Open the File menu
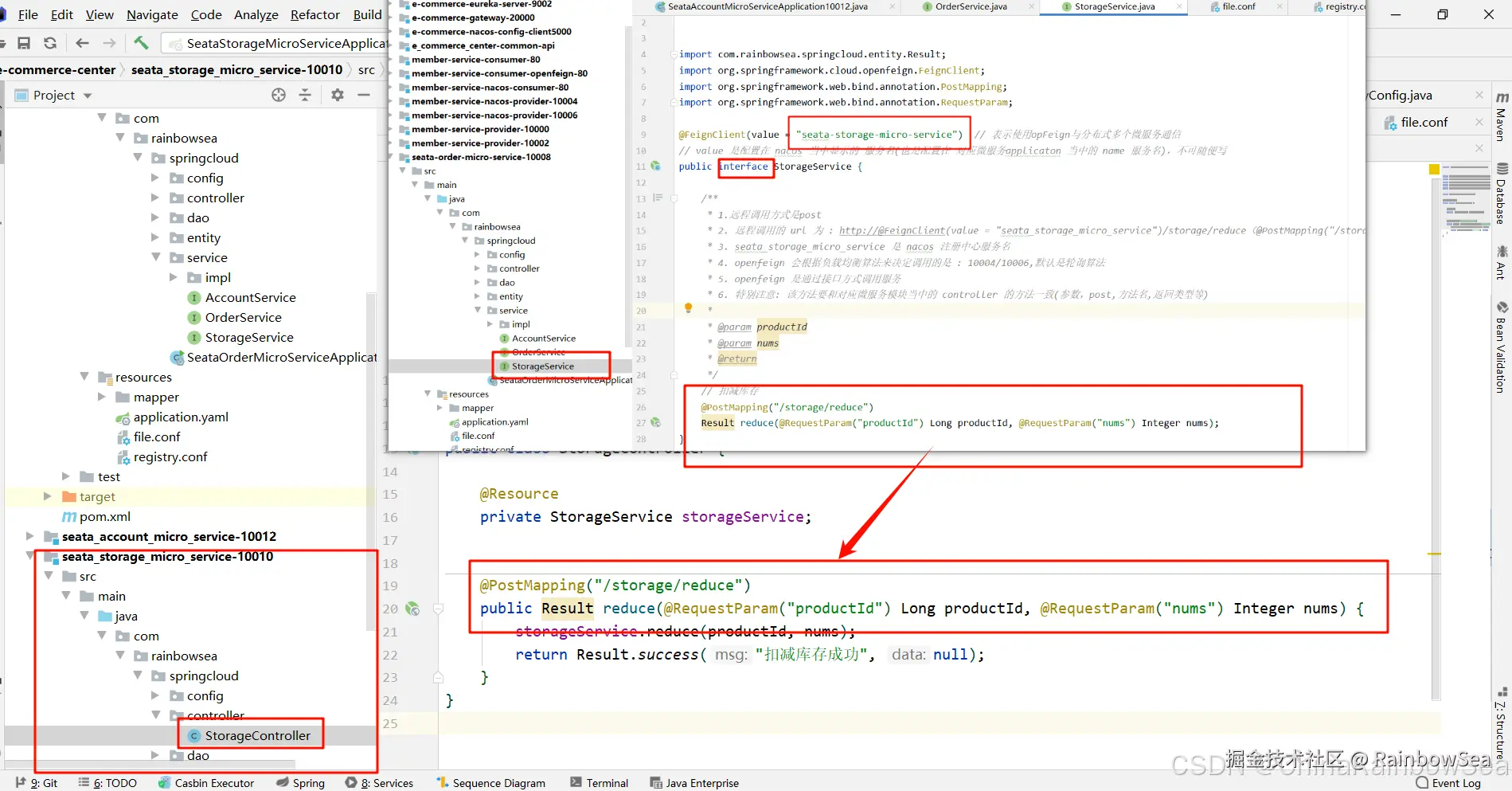Image resolution: width=1512 pixels, height=791 pixels. [28, 14]
